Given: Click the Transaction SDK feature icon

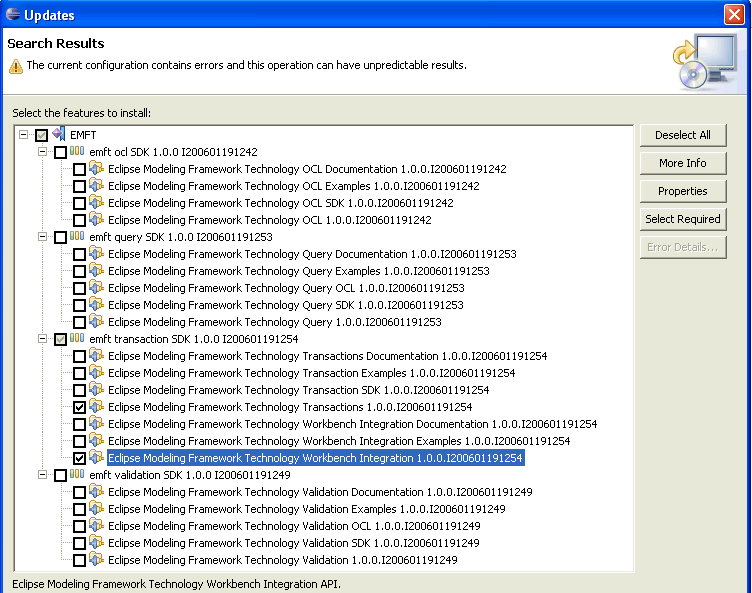Looking at the screenshot, I should pyautogui.click(x=96, y=389).
